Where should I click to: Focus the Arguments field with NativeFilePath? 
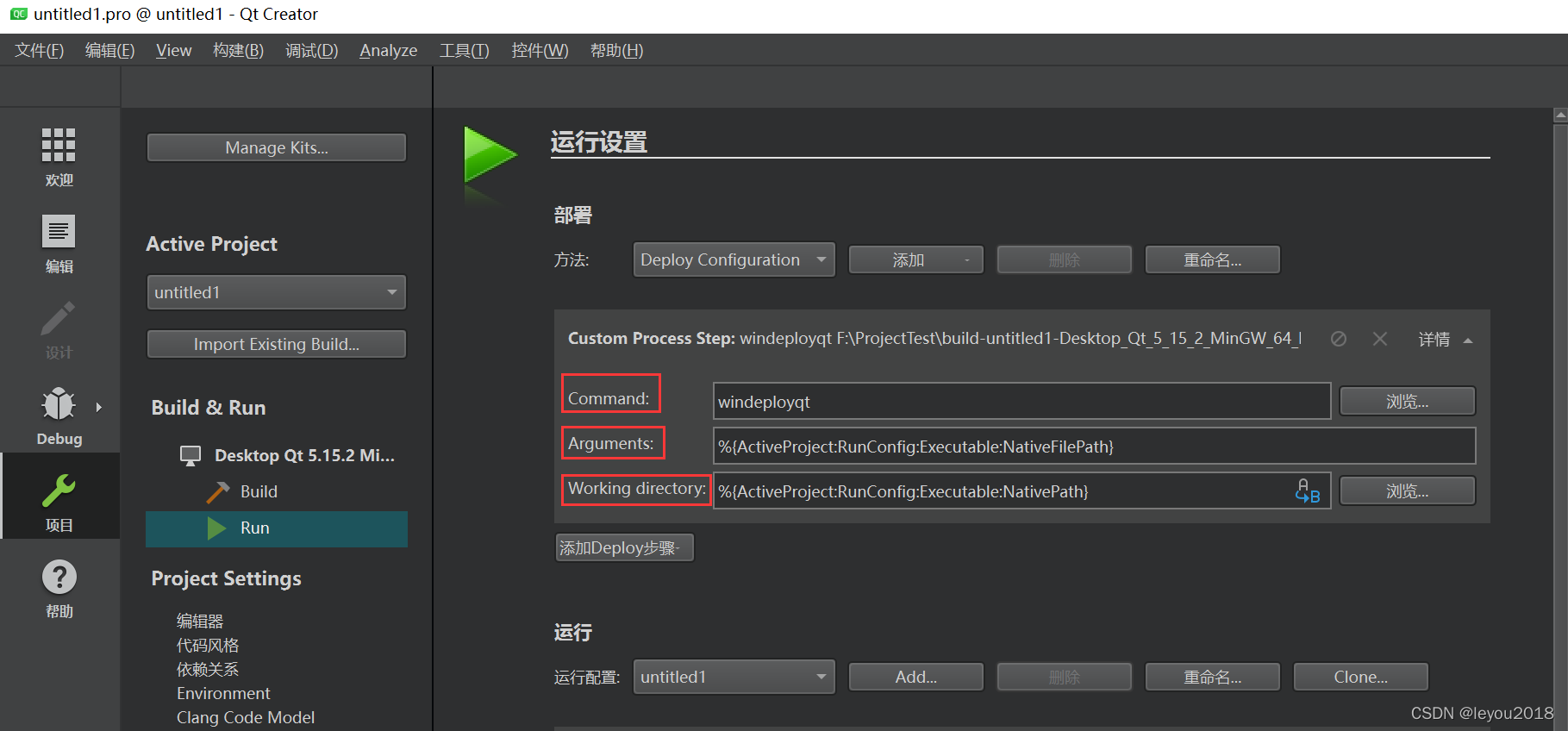(x=1095, y=446)
